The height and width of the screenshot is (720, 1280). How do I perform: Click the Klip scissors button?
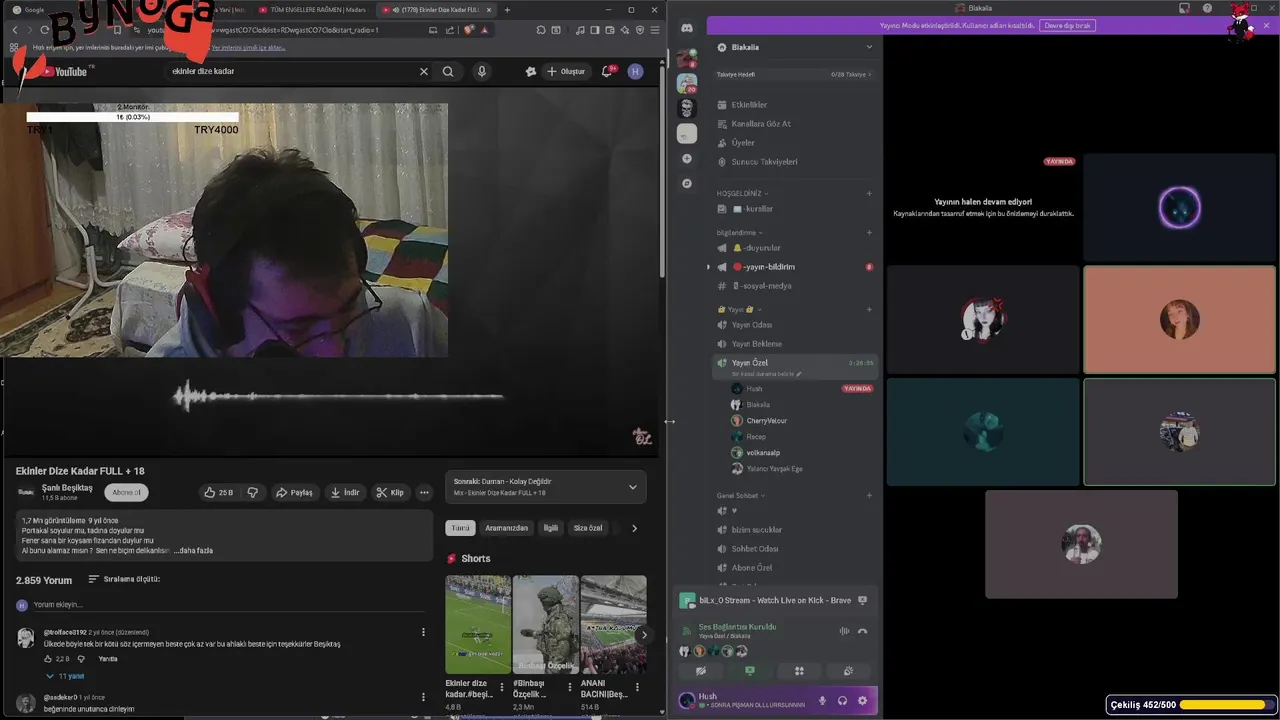tap(390, 492)
